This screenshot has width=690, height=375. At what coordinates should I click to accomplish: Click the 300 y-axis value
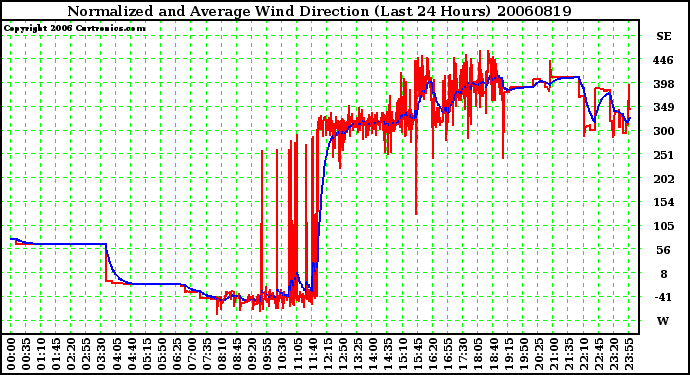tap(663, 131)
